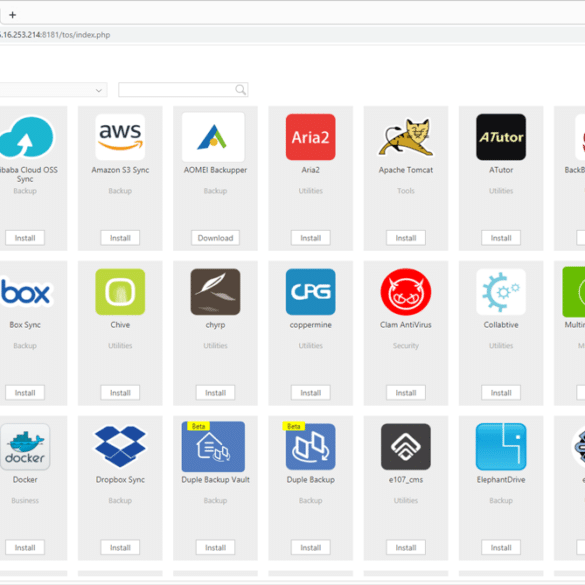585x585 pixels.
Task: Install Dropbox Sync
Action: click(120, 548)
